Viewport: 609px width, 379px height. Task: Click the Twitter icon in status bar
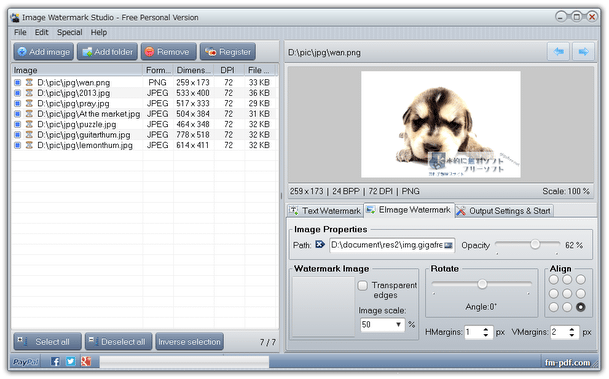70,362
